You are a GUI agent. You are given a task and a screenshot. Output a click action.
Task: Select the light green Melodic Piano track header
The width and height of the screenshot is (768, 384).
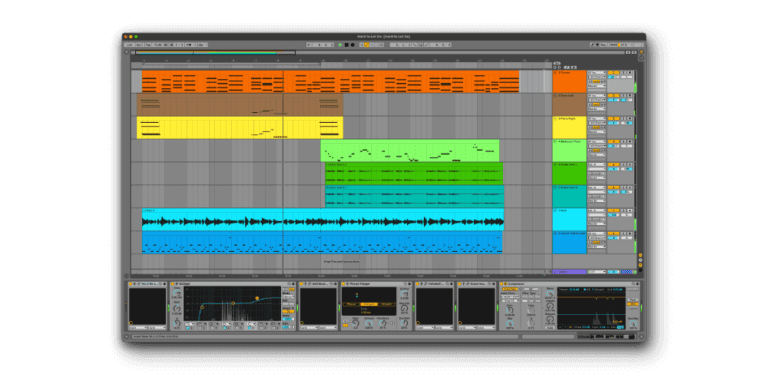pos(569,150)
